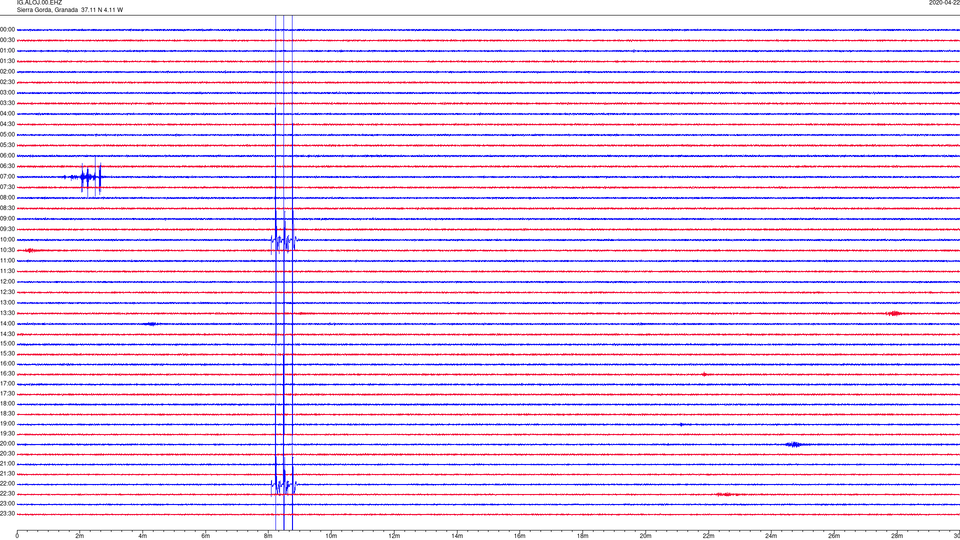The width and height of the screenshot is (960, 540).
Task: Select the 10:00 trace time label
Action: point(7,240)
